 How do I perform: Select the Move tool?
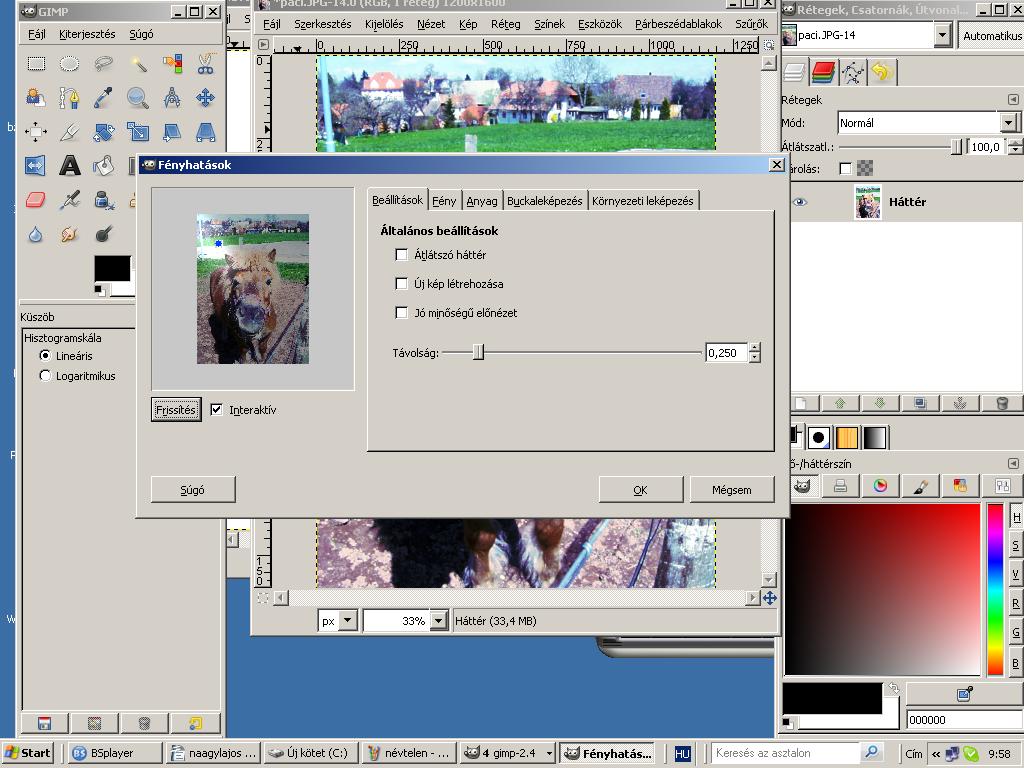click(x=205, y=98)
